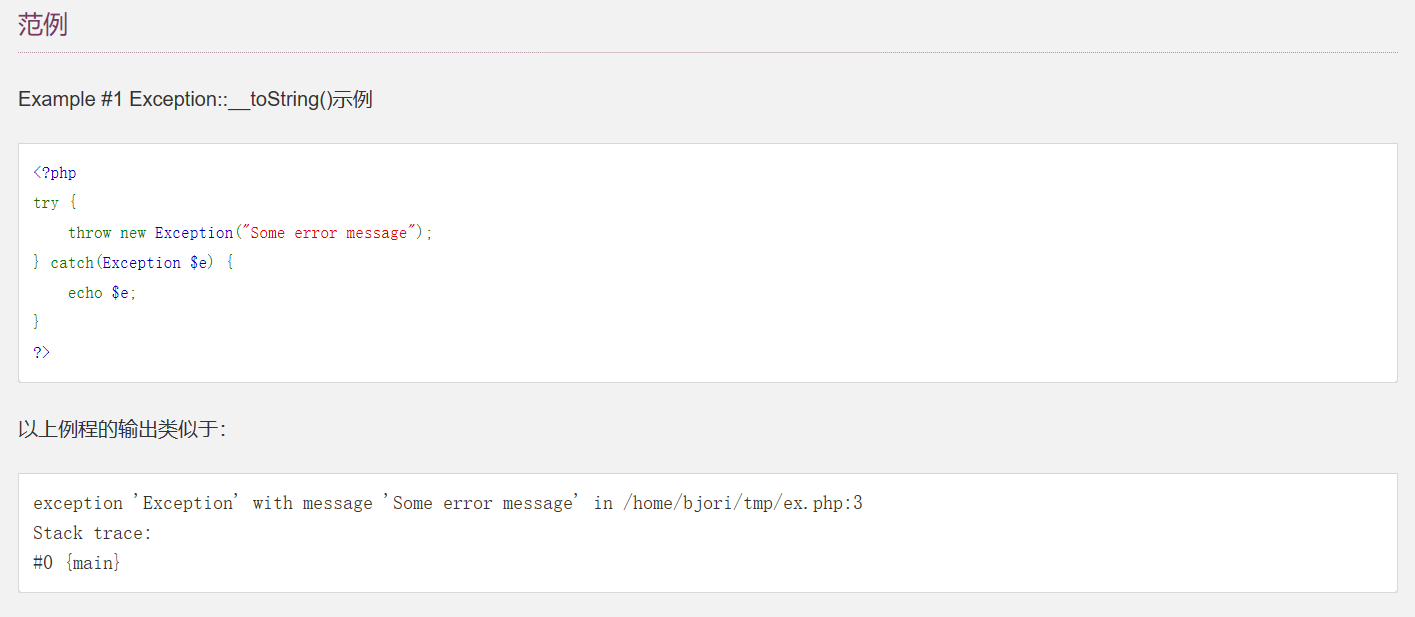Click the catch keyword in code
1415x617 pixels.
72,263
